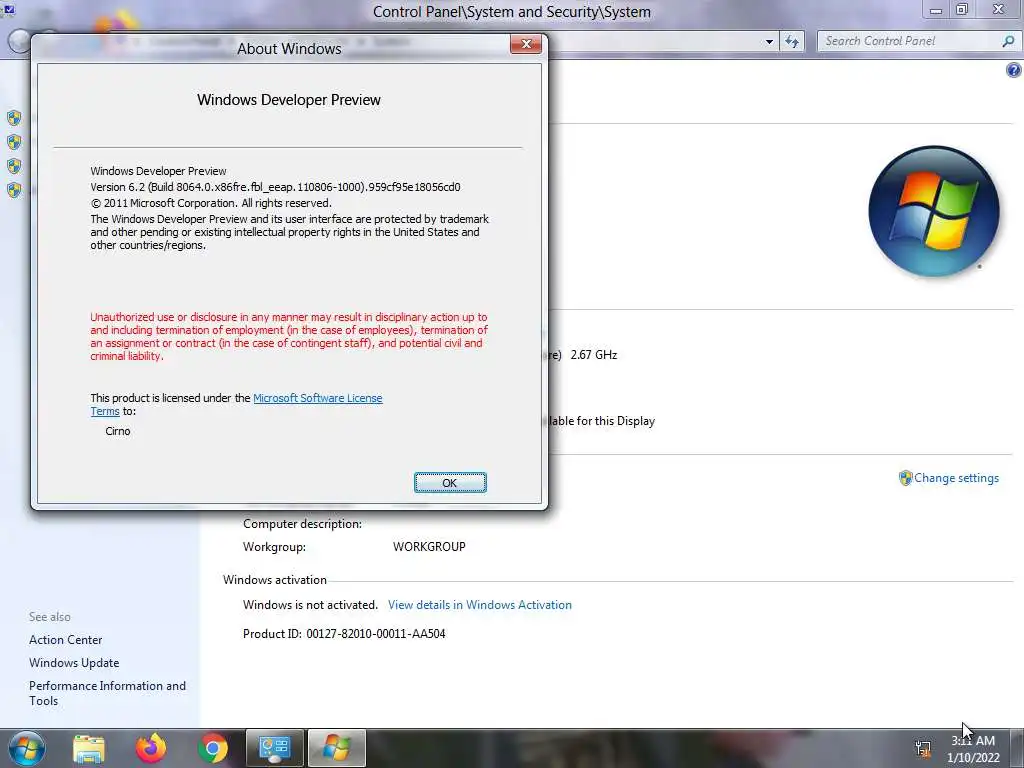Switch to Control Panel taskbar button

[274, 748]
